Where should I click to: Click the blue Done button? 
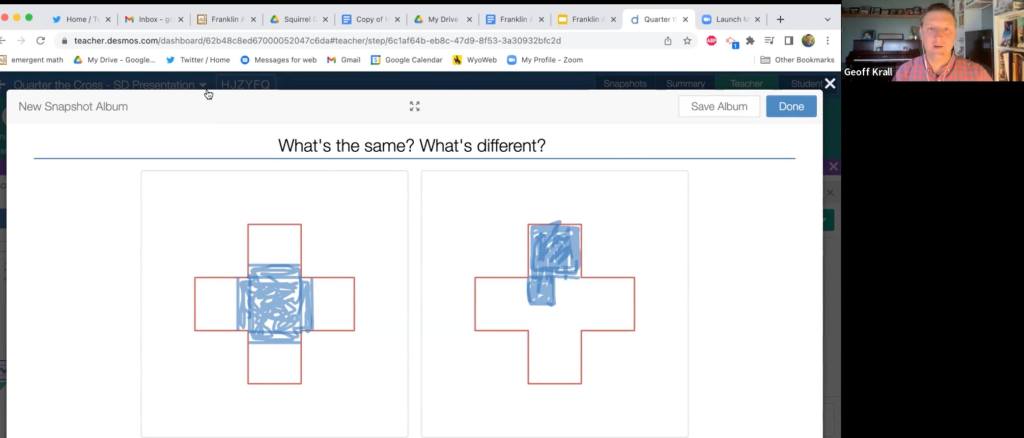[790, 106]
